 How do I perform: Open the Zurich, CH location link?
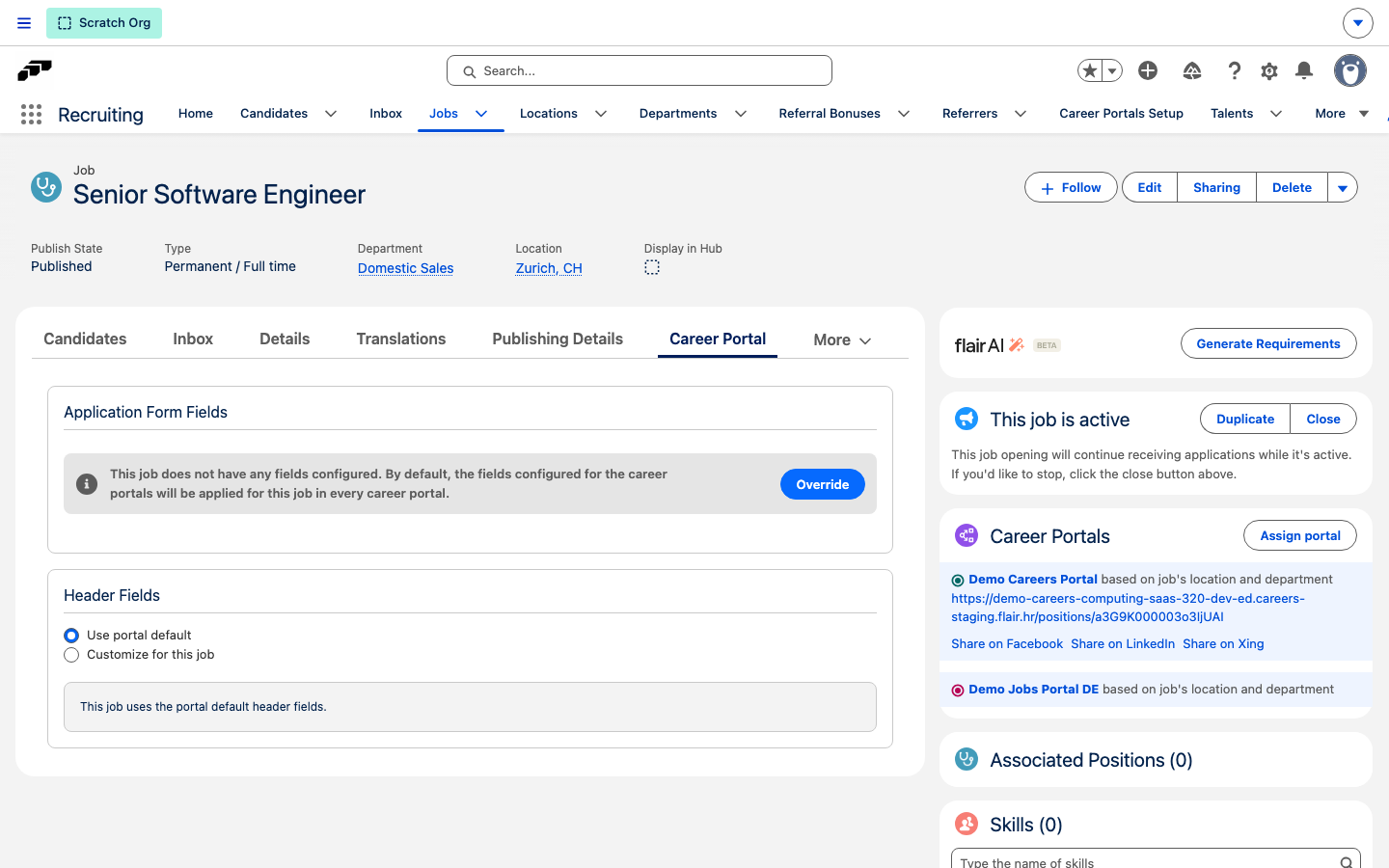[x=549, y=268]
